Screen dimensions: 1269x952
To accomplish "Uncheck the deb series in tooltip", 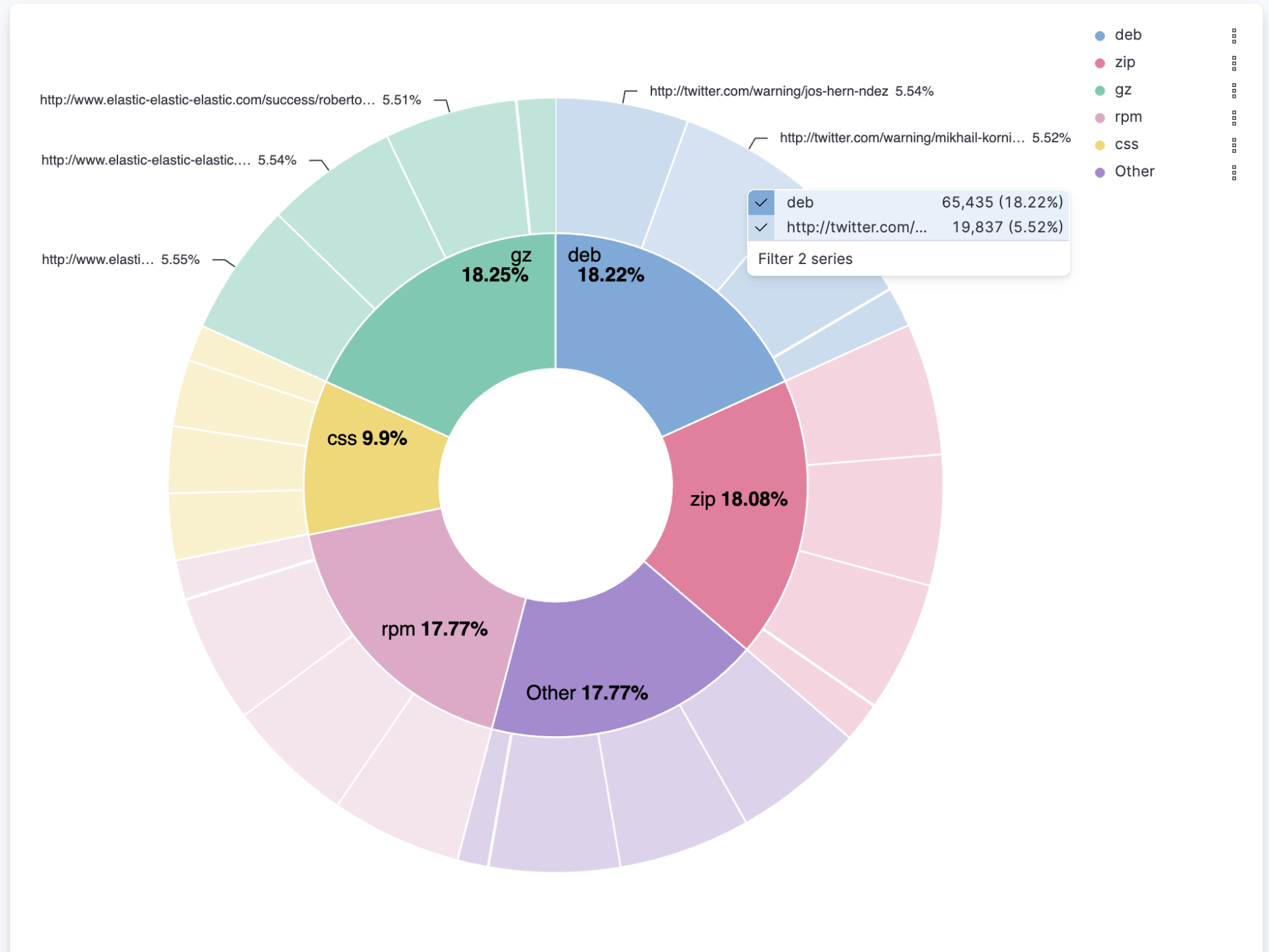I will coord(761,202).
